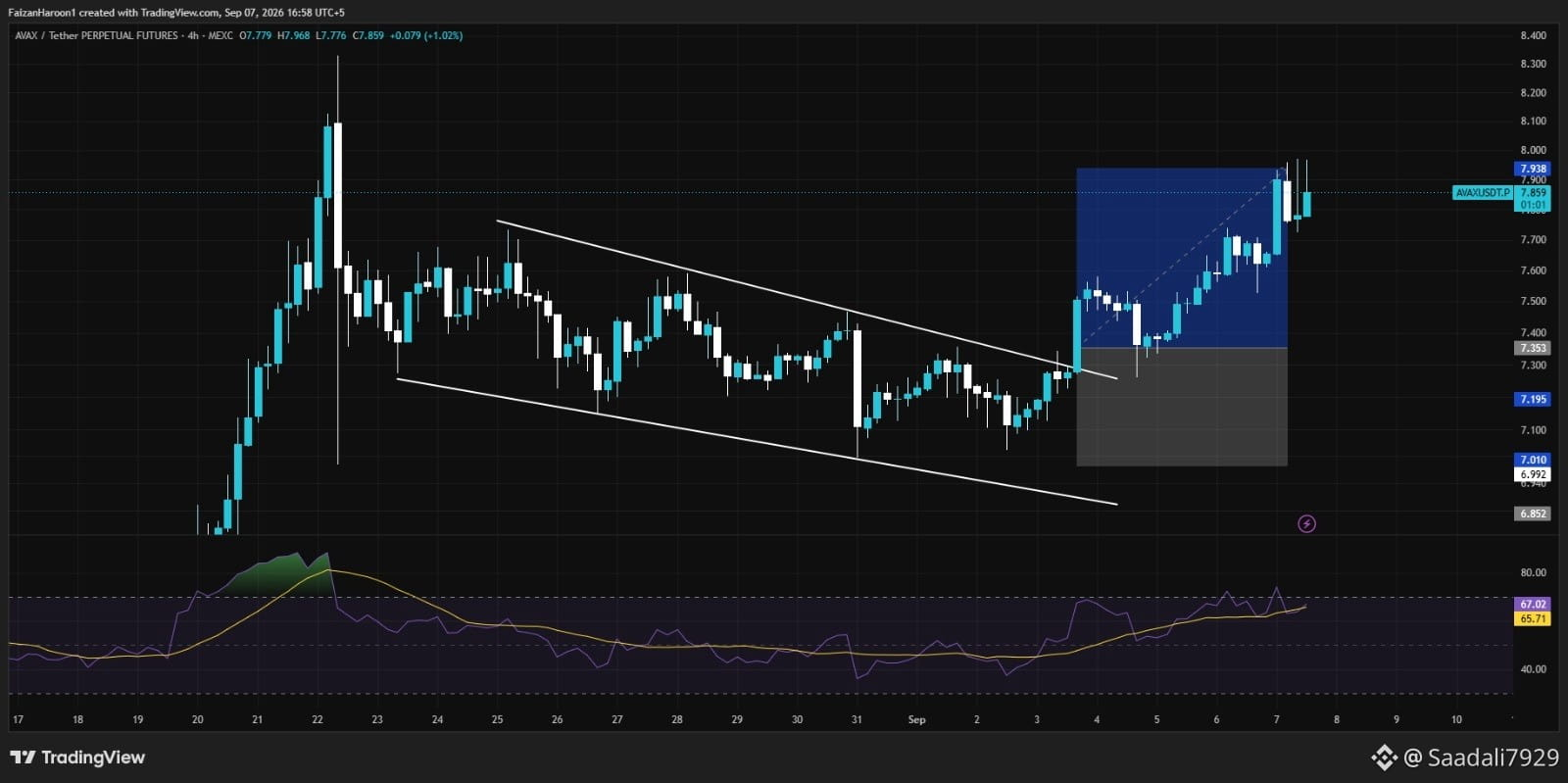
Task: Click the Binance diamond logo in watermark
Action: [1384, 758]
